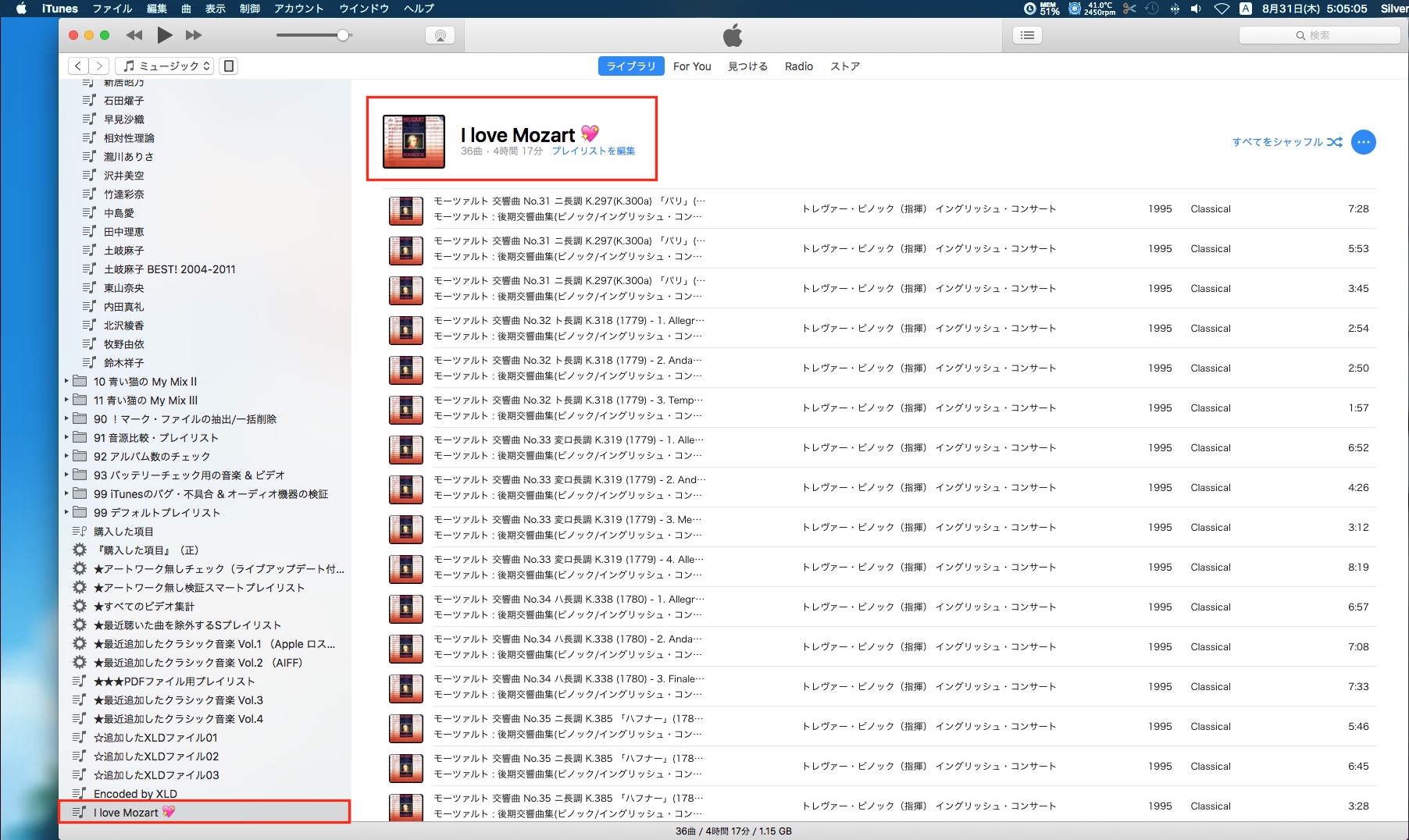The image size is (1409, 840).
Task: Adjust the volume slider knob
Action: (x=343, y=35)
